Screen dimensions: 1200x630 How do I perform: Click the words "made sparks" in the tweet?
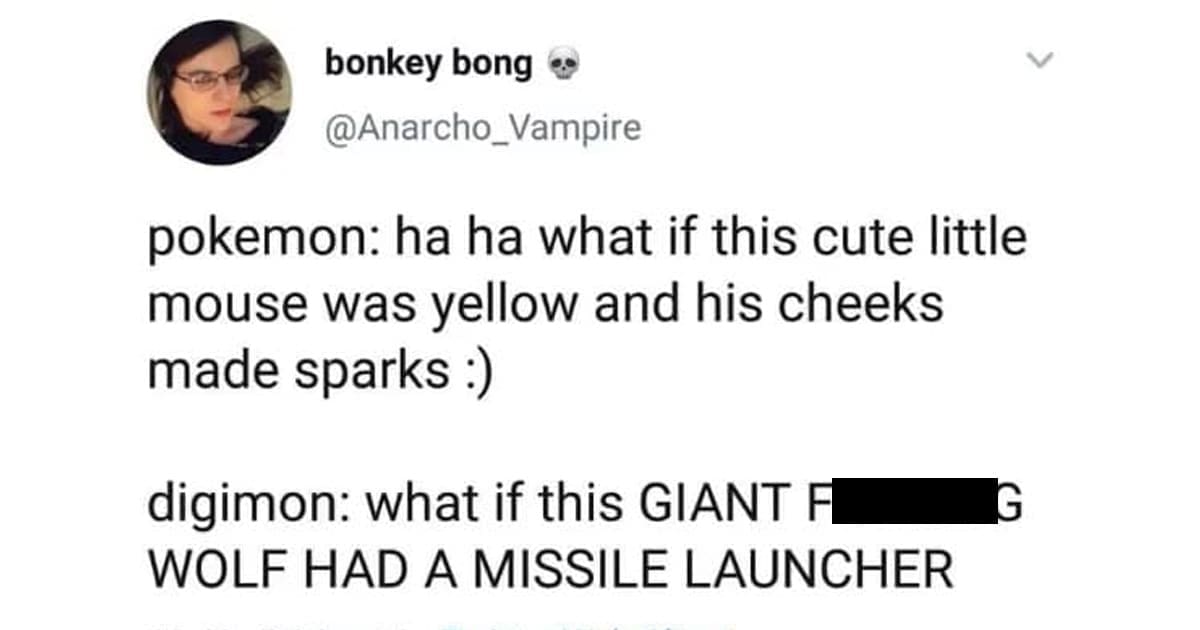coord(298,372)
